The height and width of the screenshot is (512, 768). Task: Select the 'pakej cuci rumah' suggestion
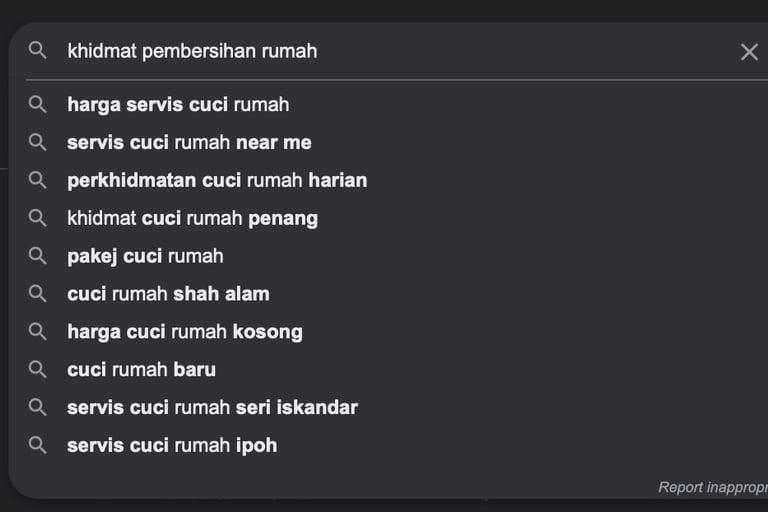coord(145,256)
